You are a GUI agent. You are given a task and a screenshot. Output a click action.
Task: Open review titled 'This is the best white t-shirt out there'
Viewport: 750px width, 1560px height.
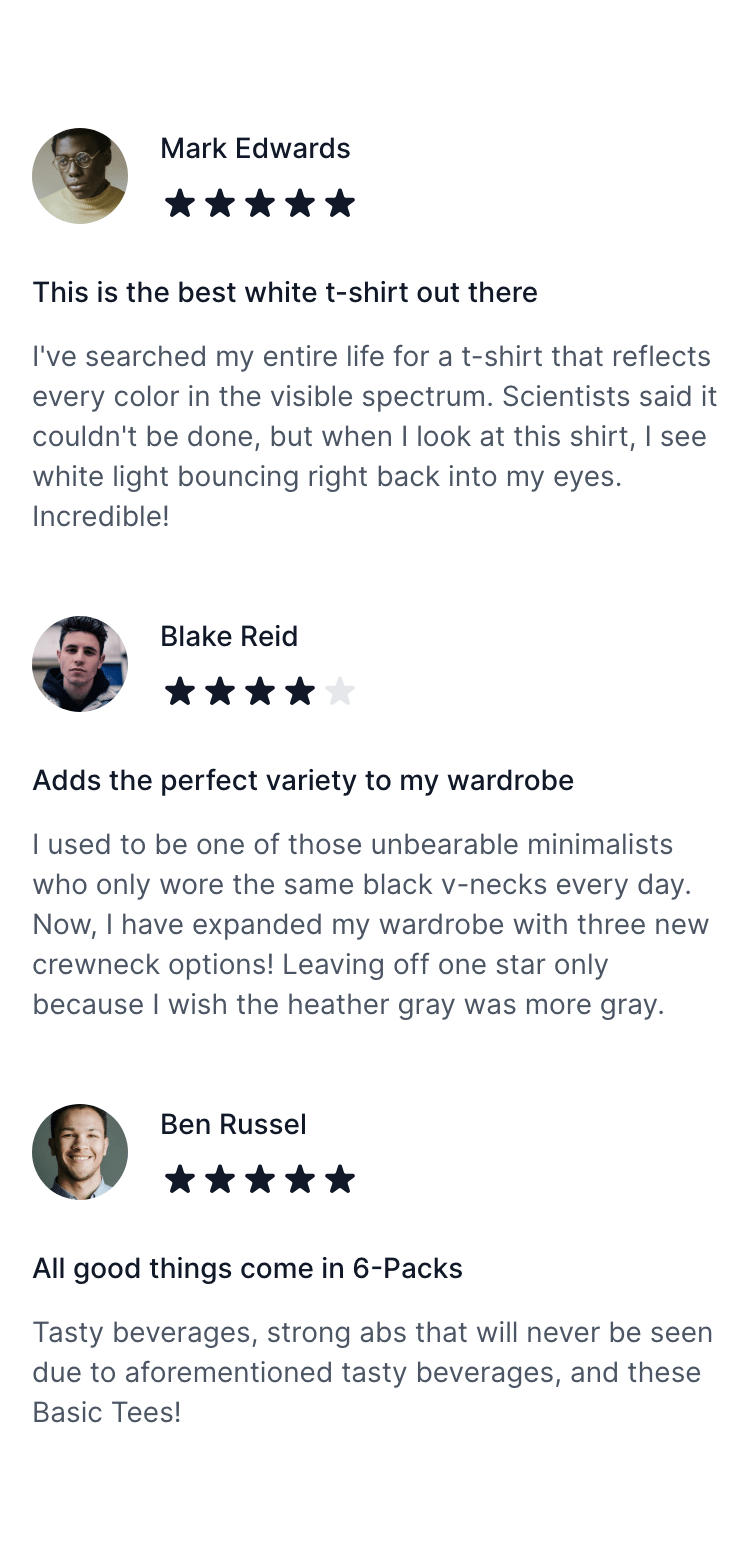pos(285,292)
